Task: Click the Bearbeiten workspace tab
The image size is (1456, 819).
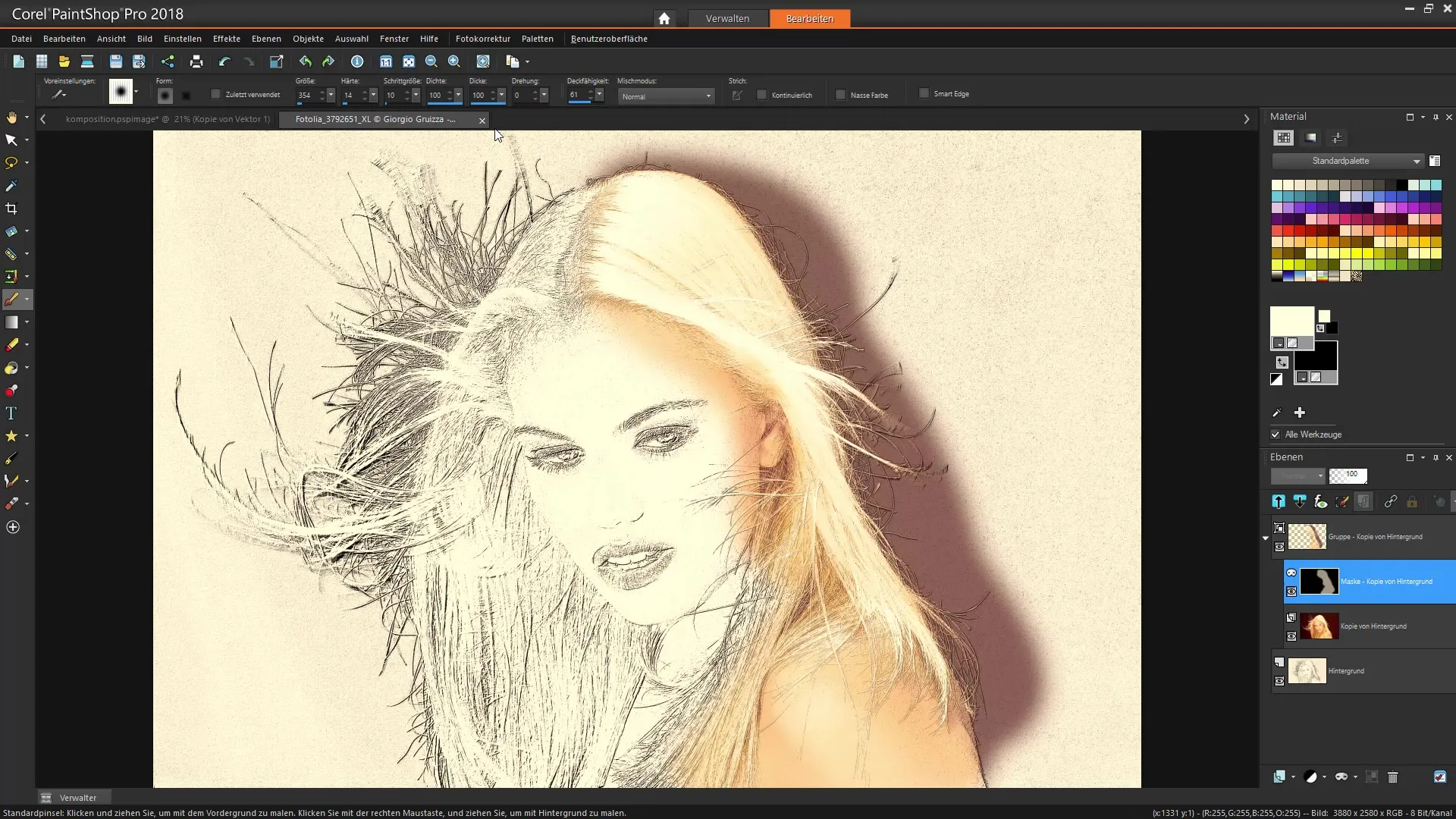Action: point(809,18)
